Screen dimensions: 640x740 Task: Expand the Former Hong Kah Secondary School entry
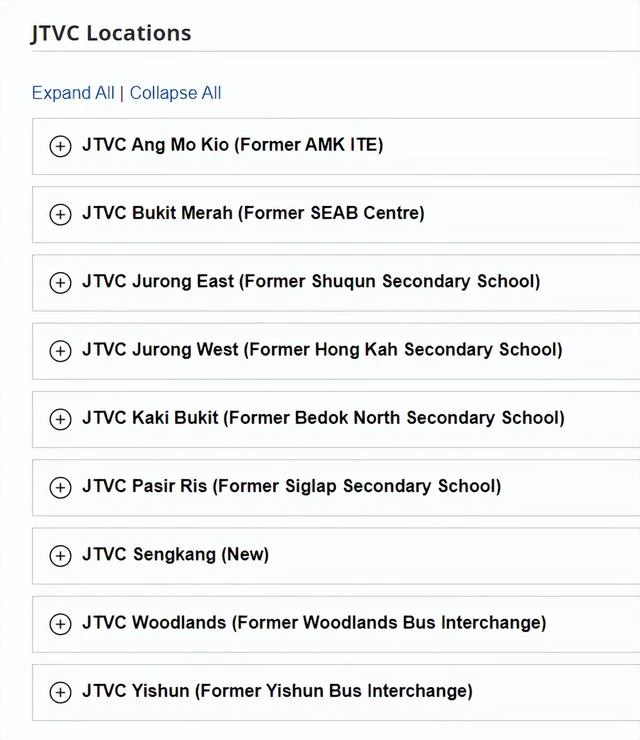click(336, 351)
